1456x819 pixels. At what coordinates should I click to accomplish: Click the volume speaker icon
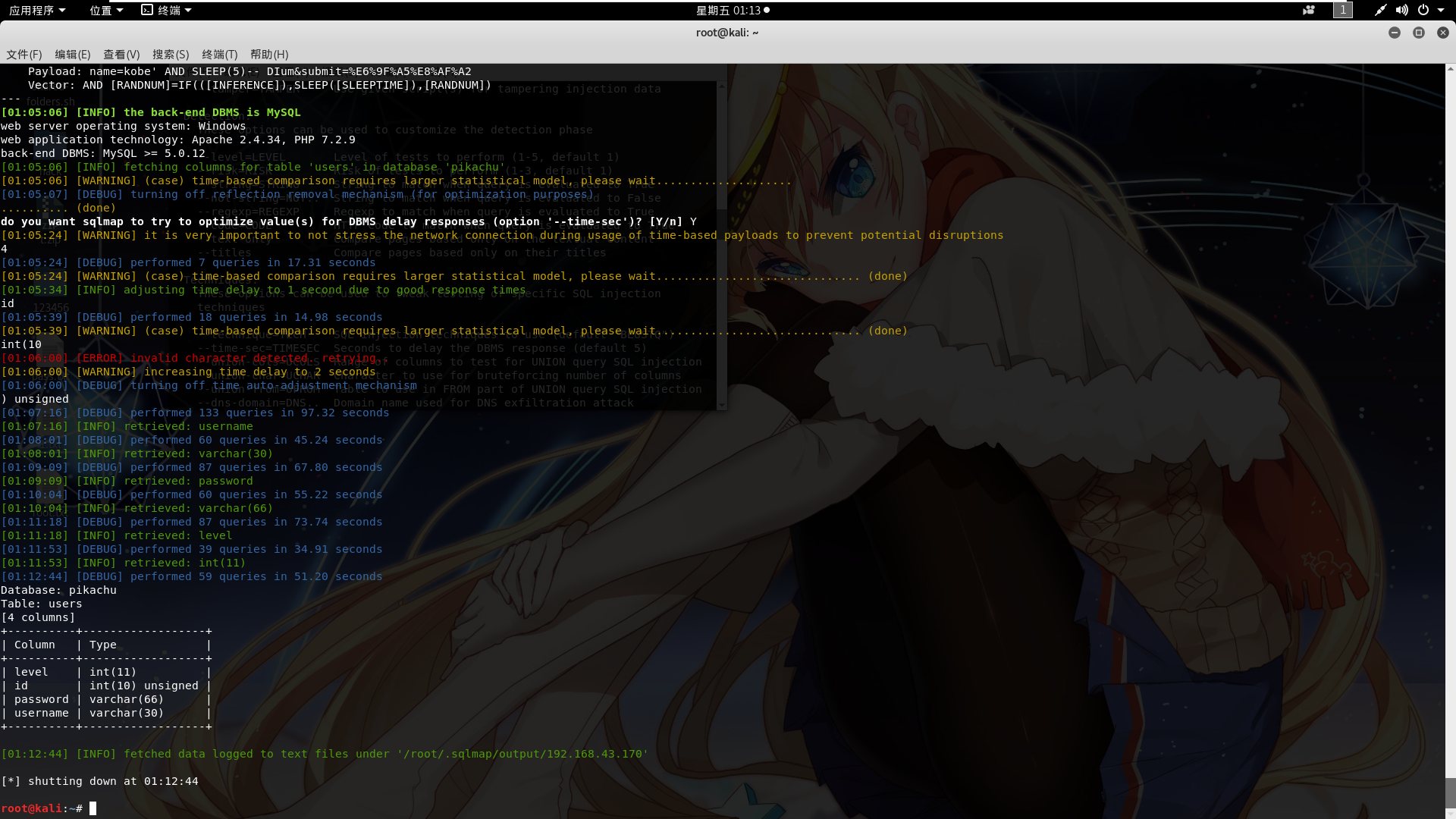(x=1401, y=10)
